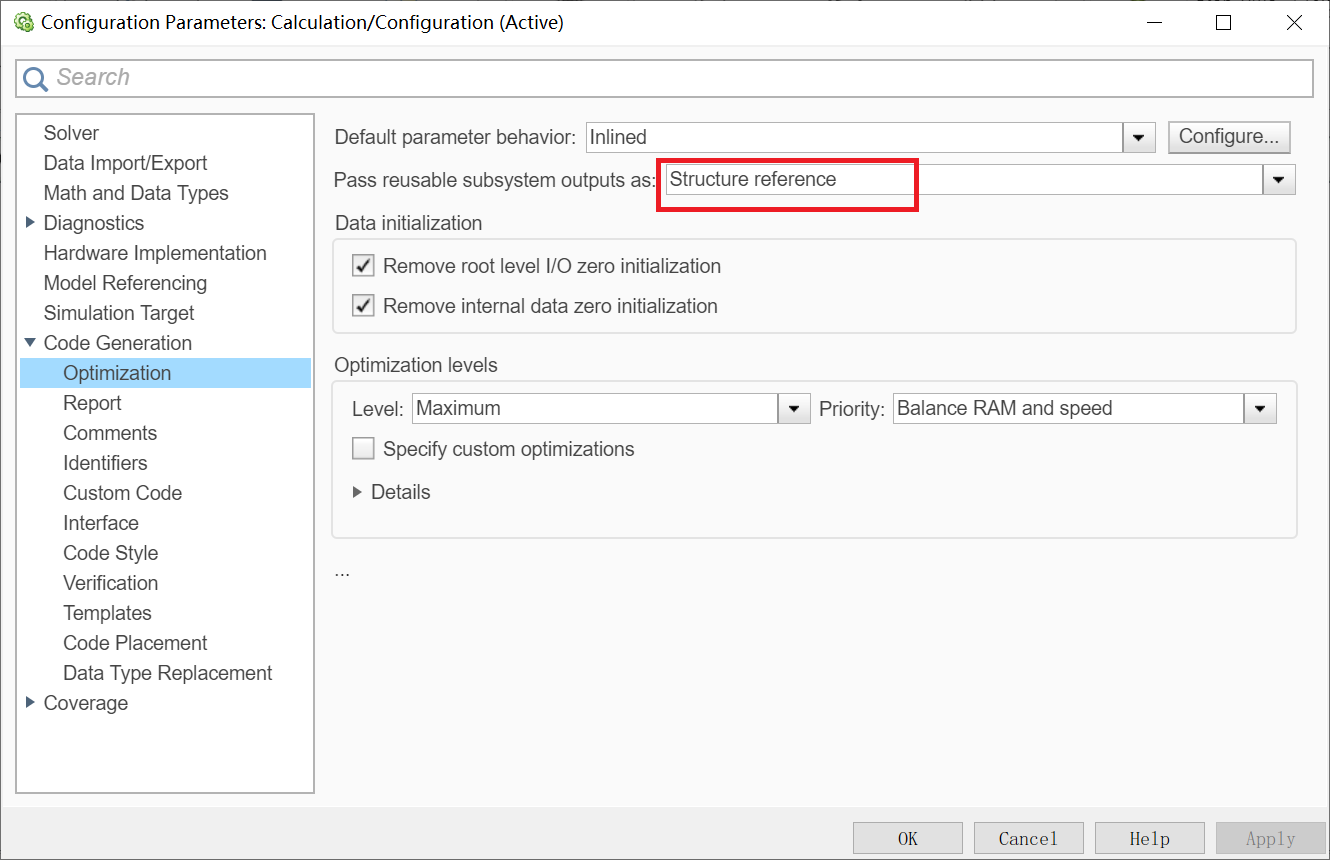Open the Data Type Replacement settings
This screenshot has width=1330, height=860.
point(167,672)
